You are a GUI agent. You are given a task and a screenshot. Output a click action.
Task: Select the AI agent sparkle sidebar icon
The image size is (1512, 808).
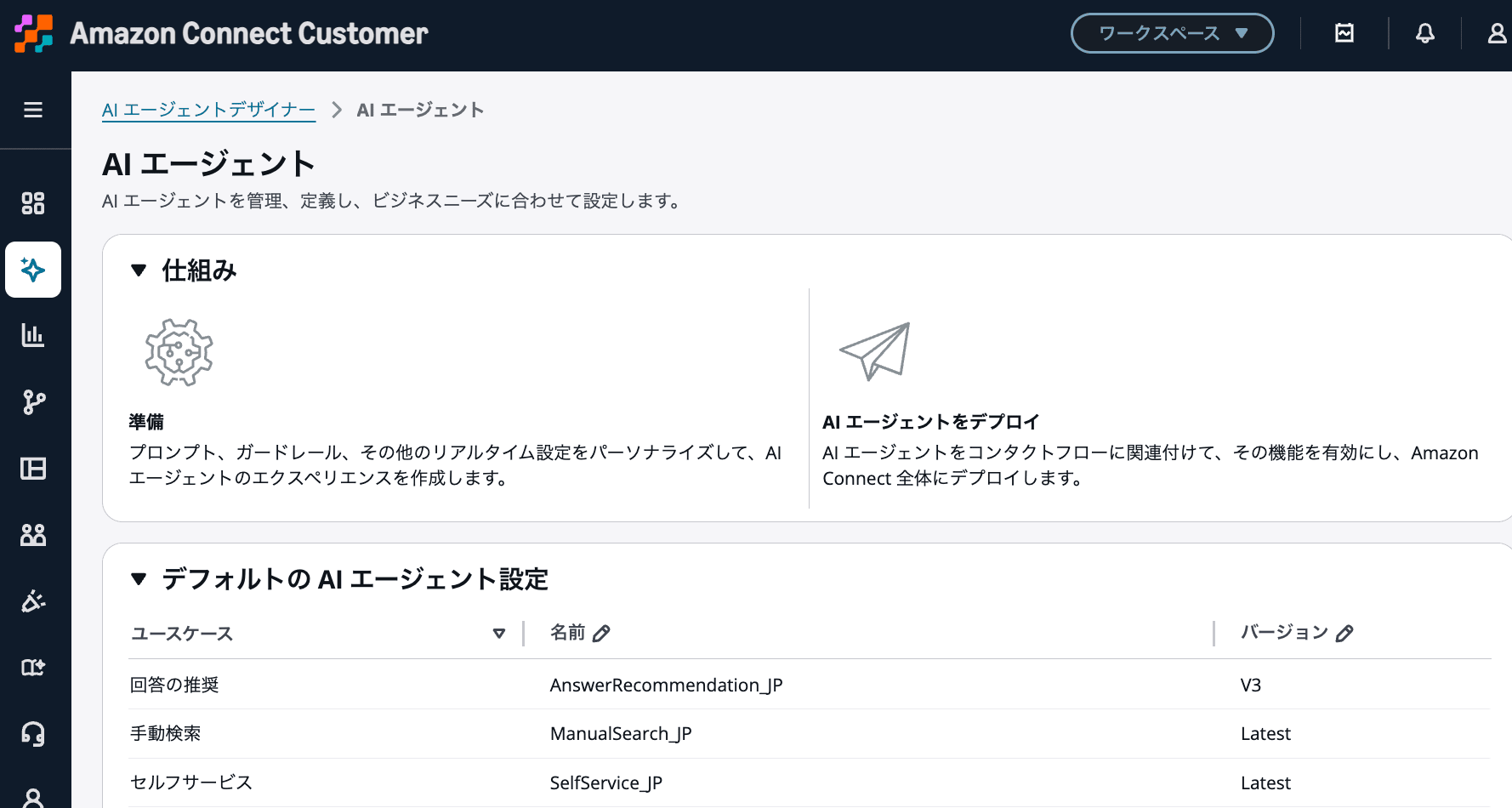[x=33, y=270]
